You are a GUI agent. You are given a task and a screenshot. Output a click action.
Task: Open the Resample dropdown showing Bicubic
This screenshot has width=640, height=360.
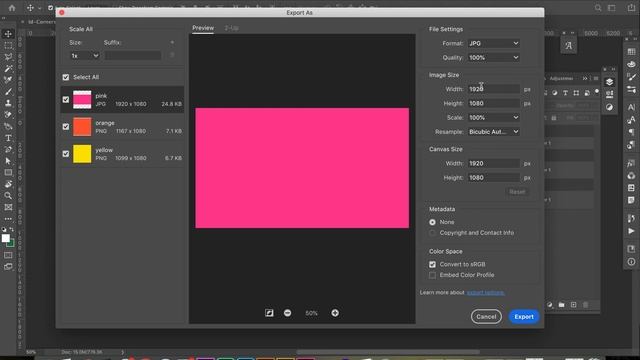pyautogui.click(x=493, y=132)
